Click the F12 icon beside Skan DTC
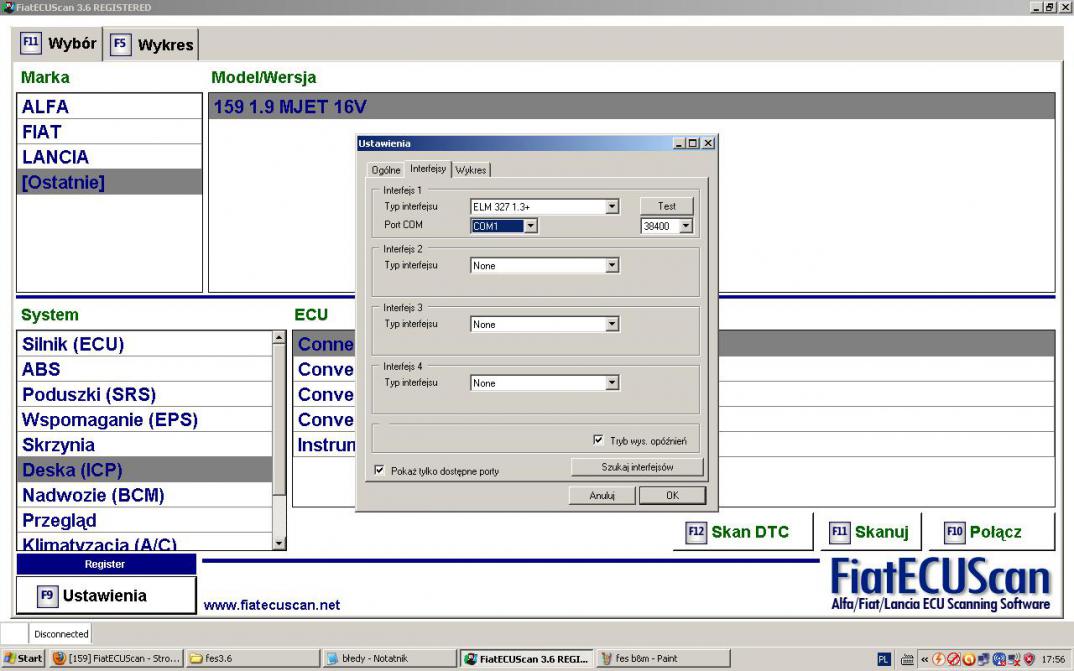Viewport: 1074px width, 671px height. pyautogui.click(x=696, y=532)
